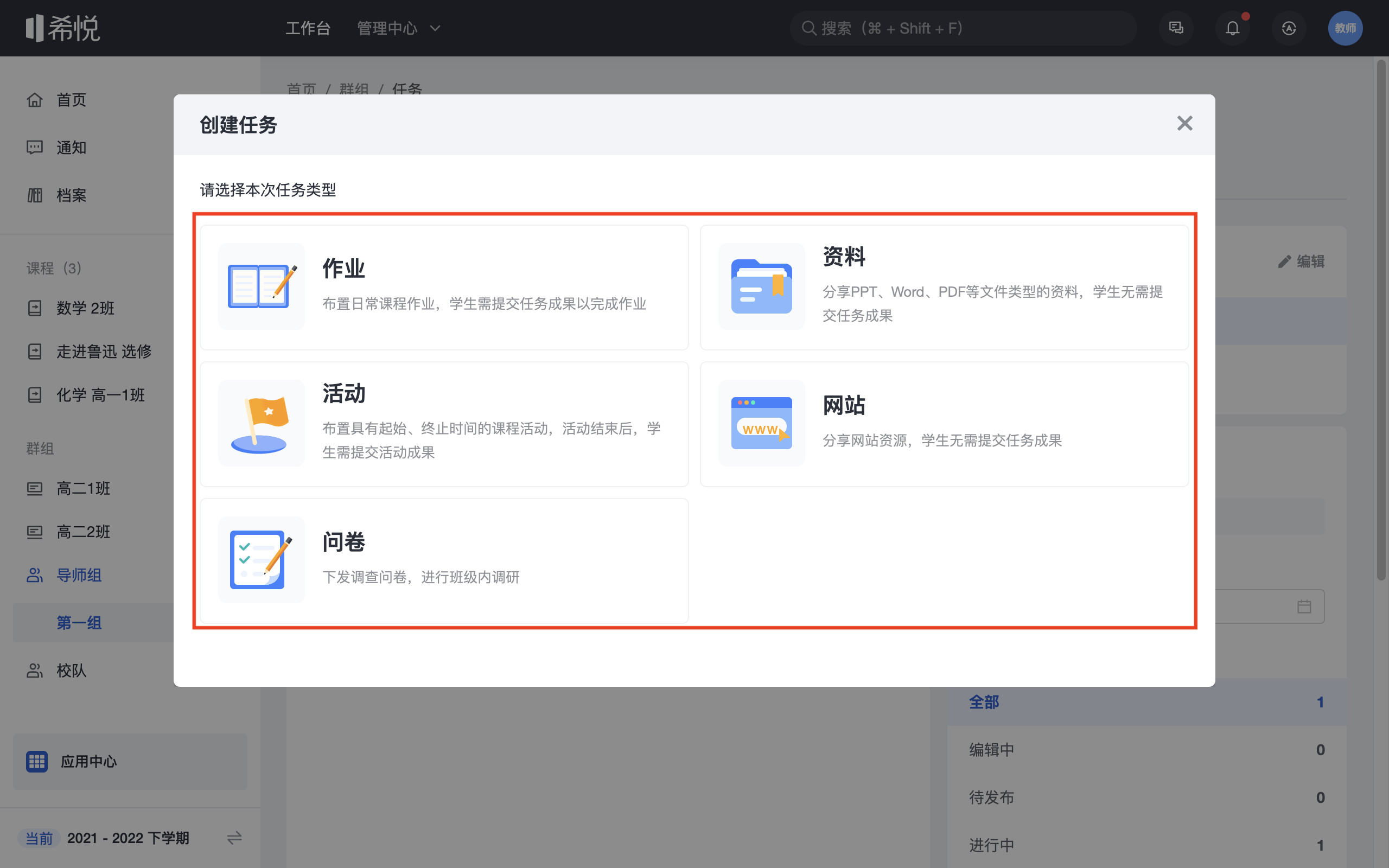Open the 教师 user avatar

[x=1346, y=28]
